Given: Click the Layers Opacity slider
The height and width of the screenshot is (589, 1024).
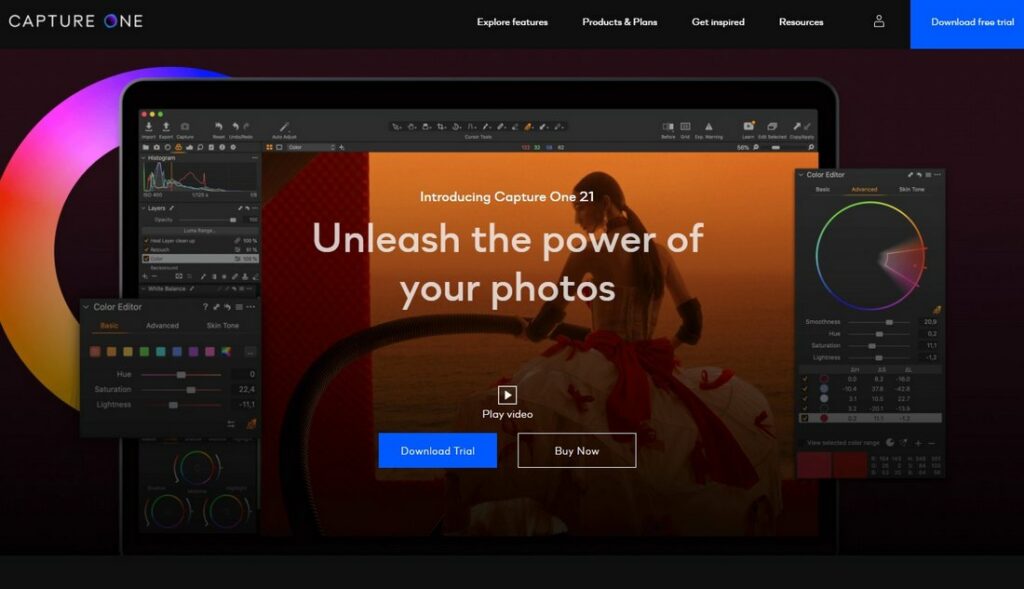Looking at the screenshot, I should pos(208,220).
